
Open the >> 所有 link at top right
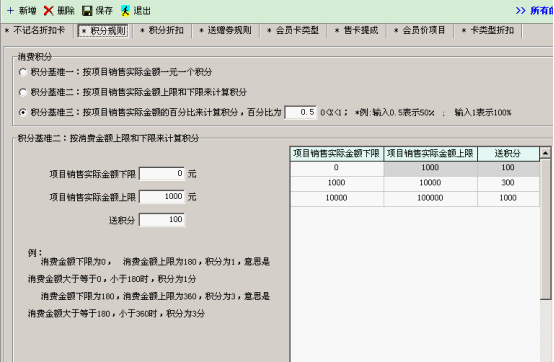tap(534, 11)
